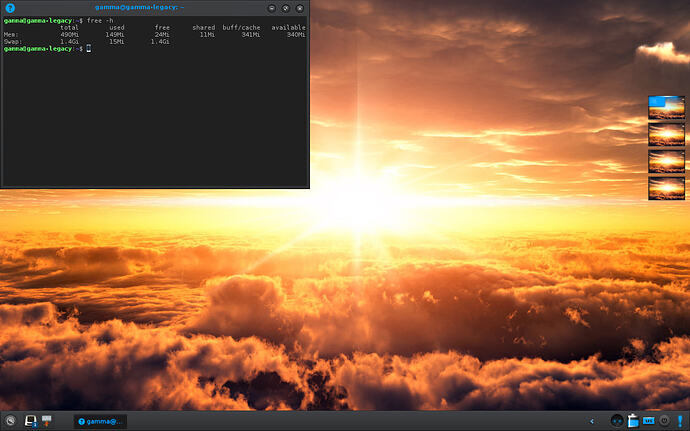Click the terminal title 'gamma@gamma-legacy: ~'

coord(139,7)
